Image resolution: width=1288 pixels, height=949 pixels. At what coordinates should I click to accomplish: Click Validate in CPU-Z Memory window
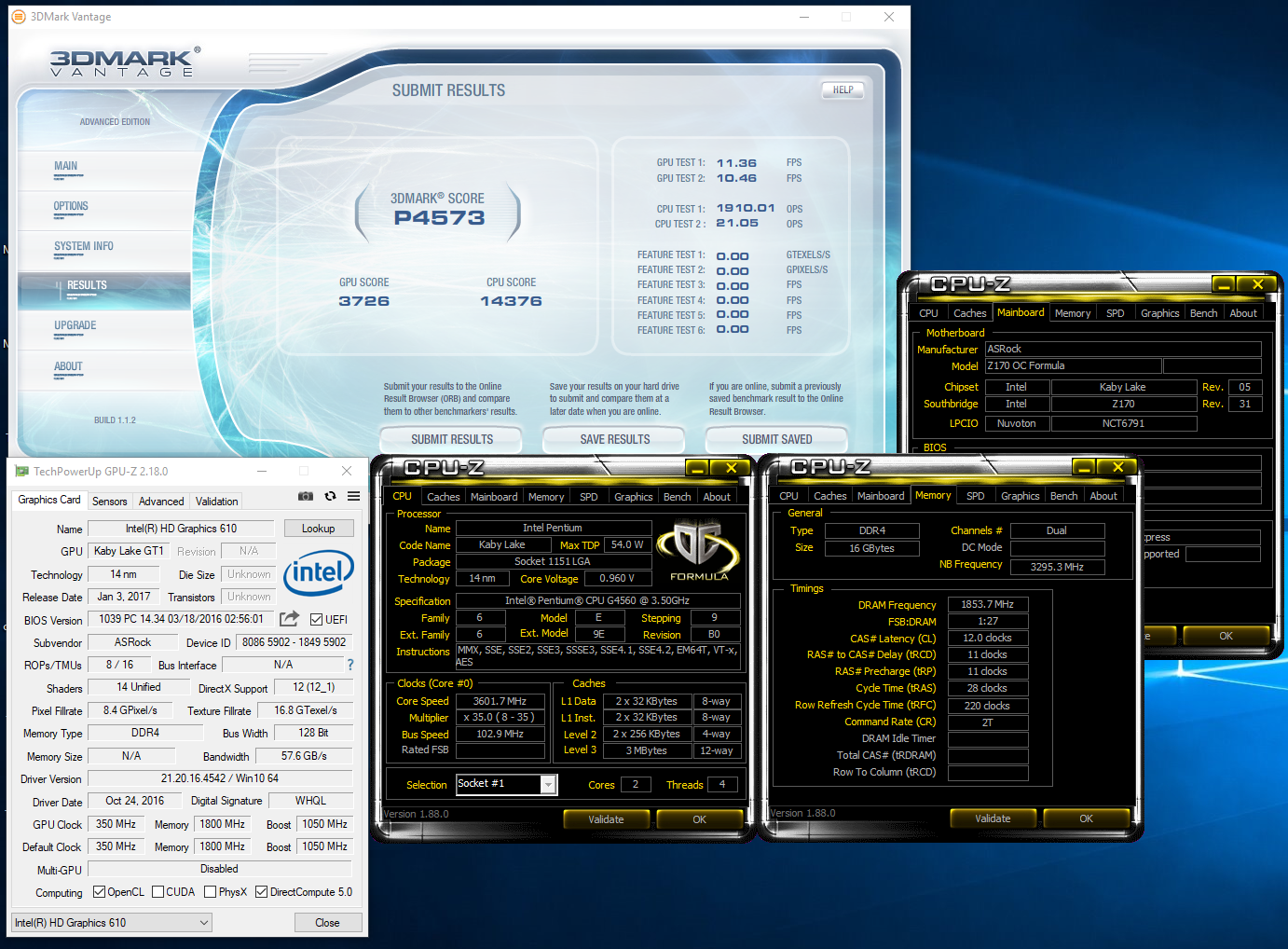(993, 818)
